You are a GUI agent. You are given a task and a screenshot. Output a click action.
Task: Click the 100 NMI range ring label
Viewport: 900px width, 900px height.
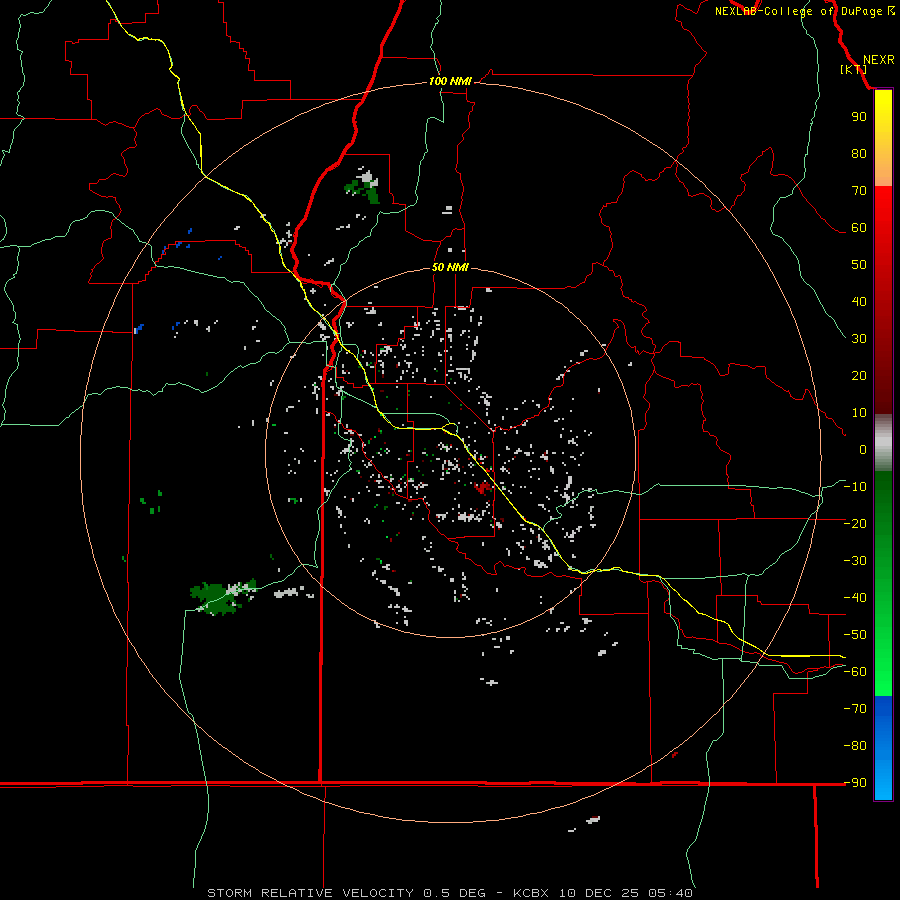450,81
